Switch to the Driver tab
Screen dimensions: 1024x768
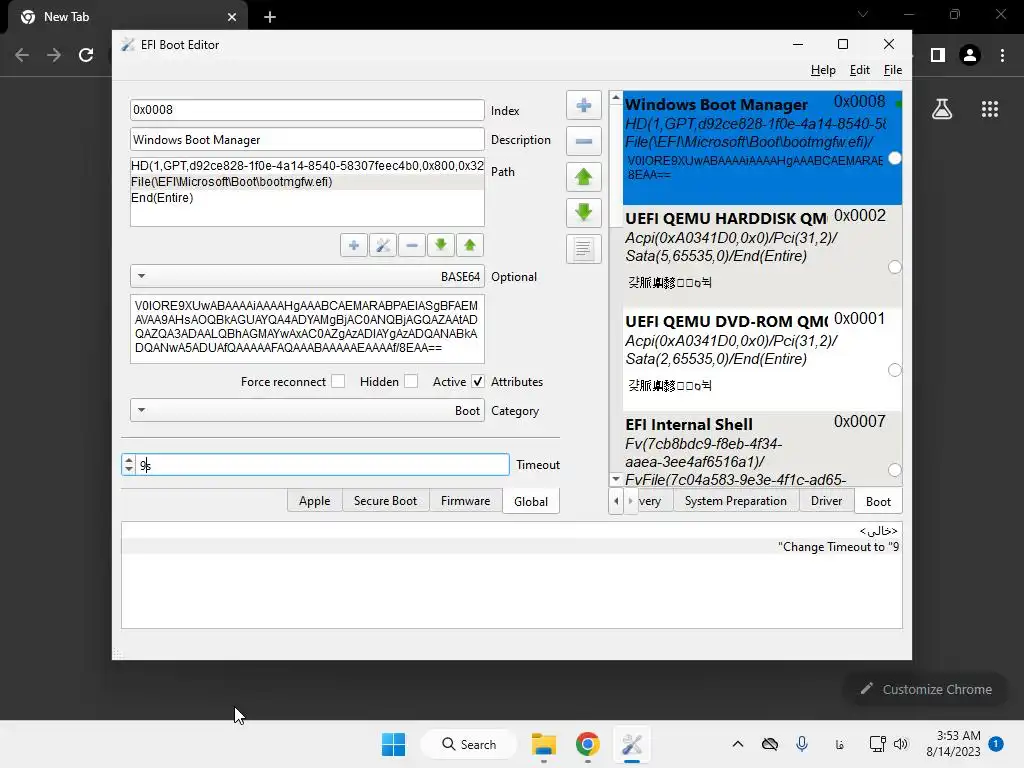pyautogui.click(x=826, y=501)
